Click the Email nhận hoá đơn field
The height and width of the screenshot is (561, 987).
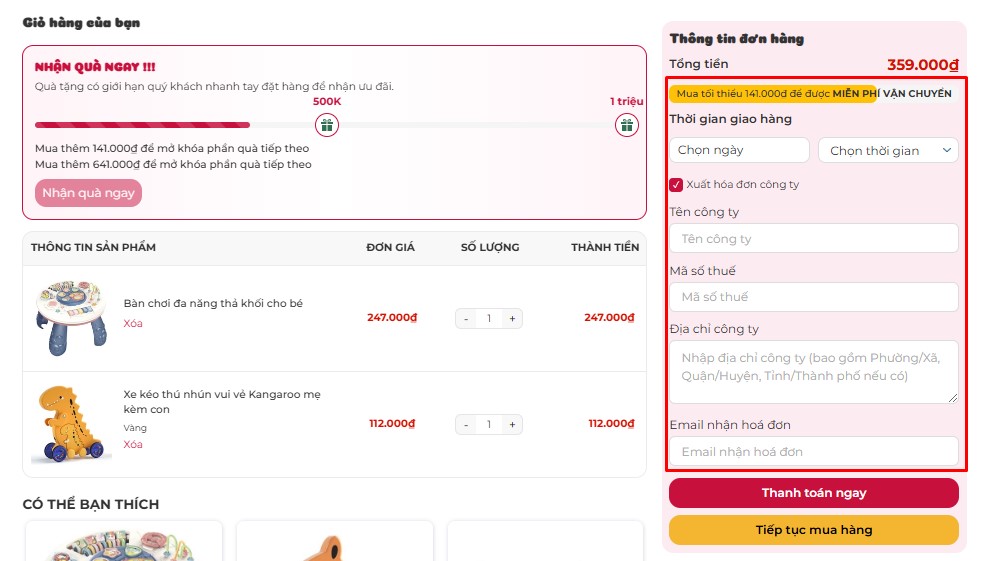(x=813, y=452)
